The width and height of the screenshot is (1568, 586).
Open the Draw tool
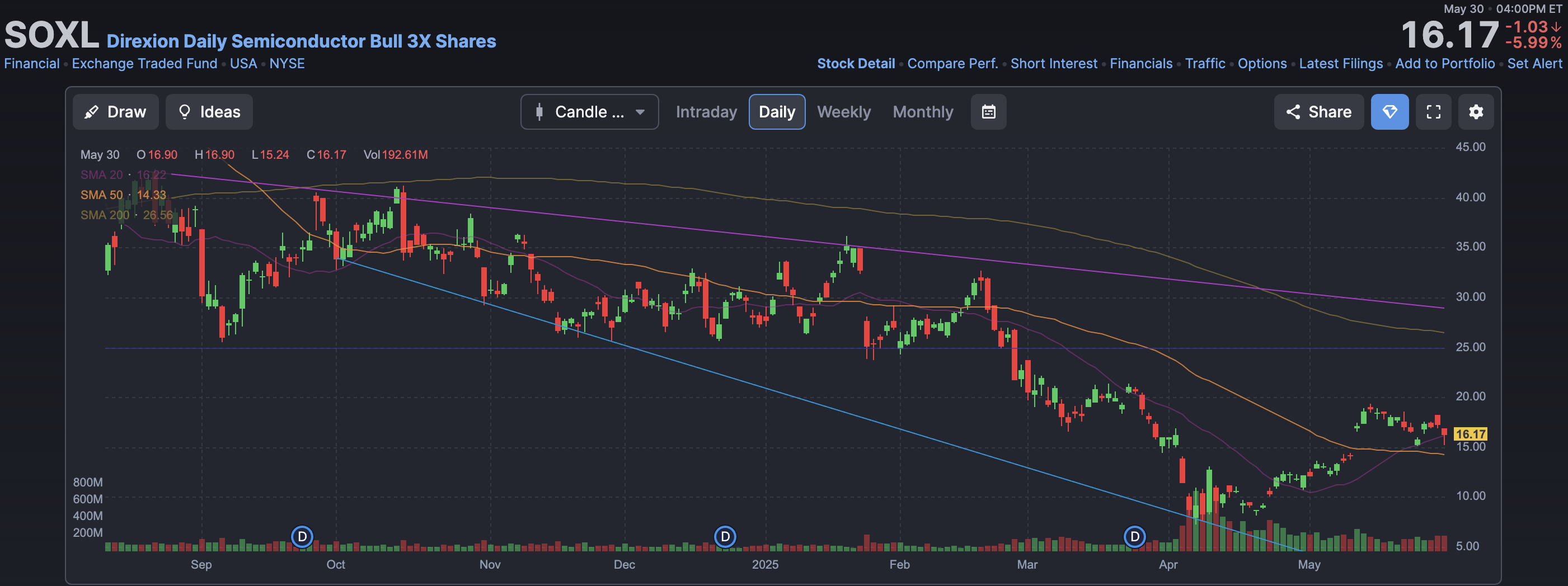tap(116, 112)
